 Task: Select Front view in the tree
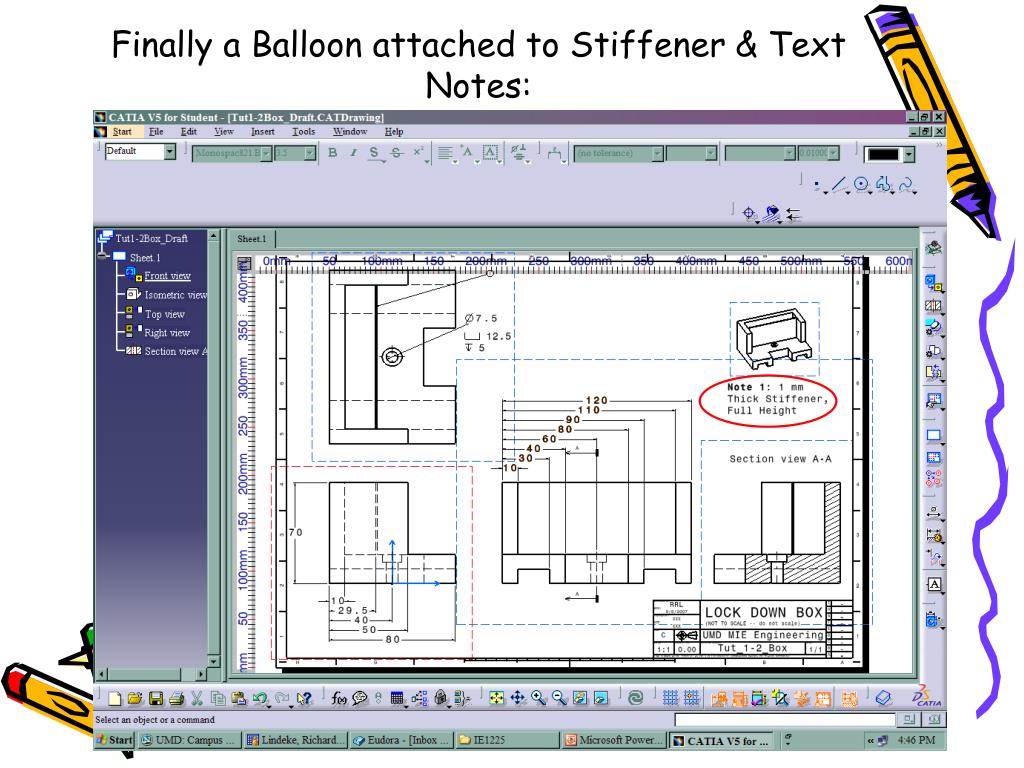click(x=167, y=276)
